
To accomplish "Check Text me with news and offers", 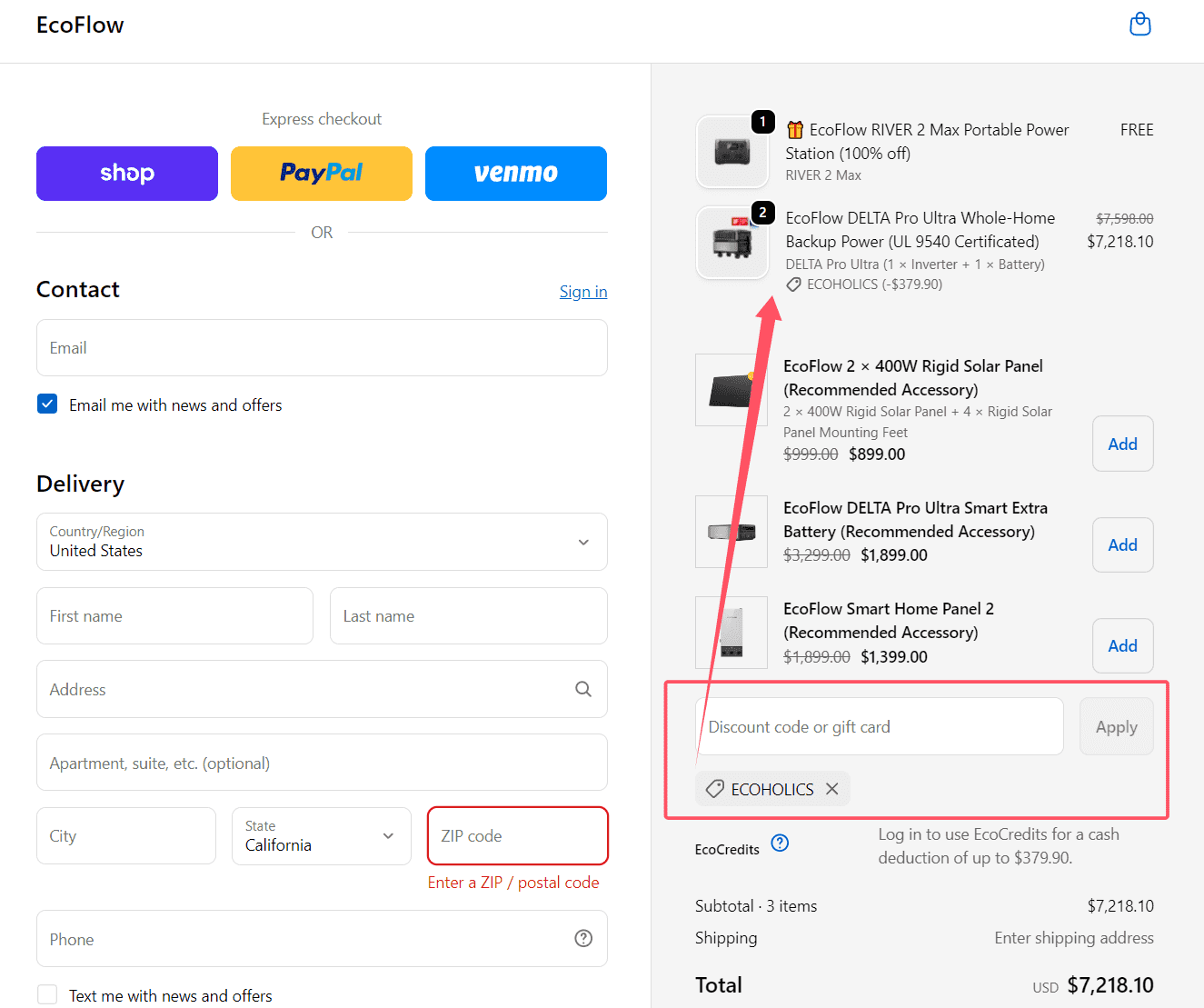I will (x=47, y=995).
